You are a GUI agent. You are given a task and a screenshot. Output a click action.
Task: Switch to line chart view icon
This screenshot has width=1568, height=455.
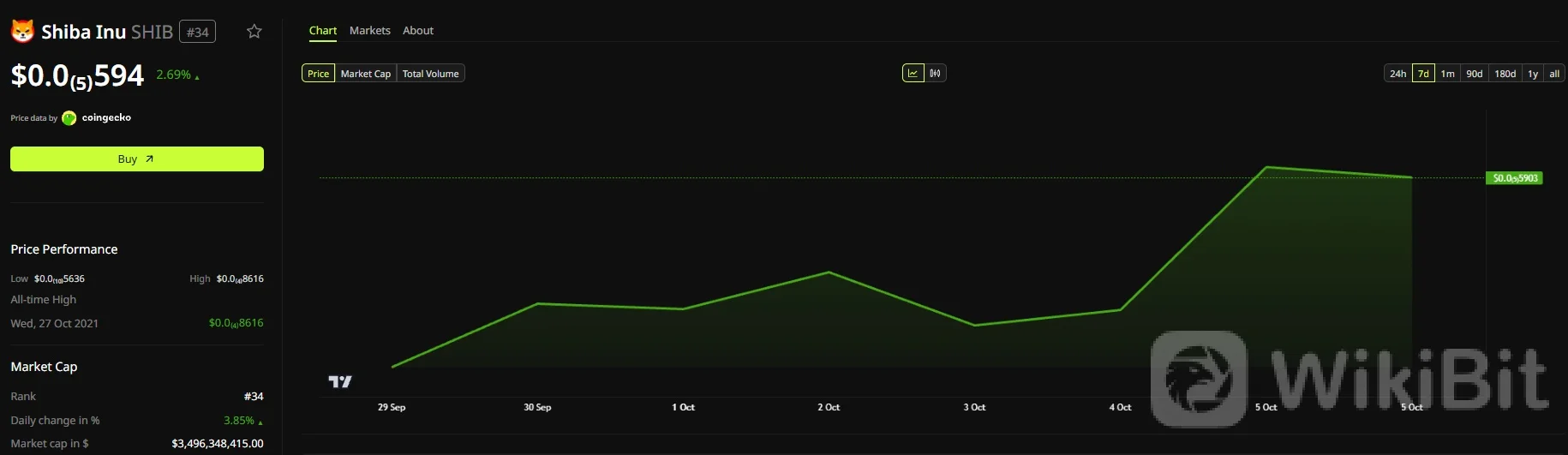(913, 73)
